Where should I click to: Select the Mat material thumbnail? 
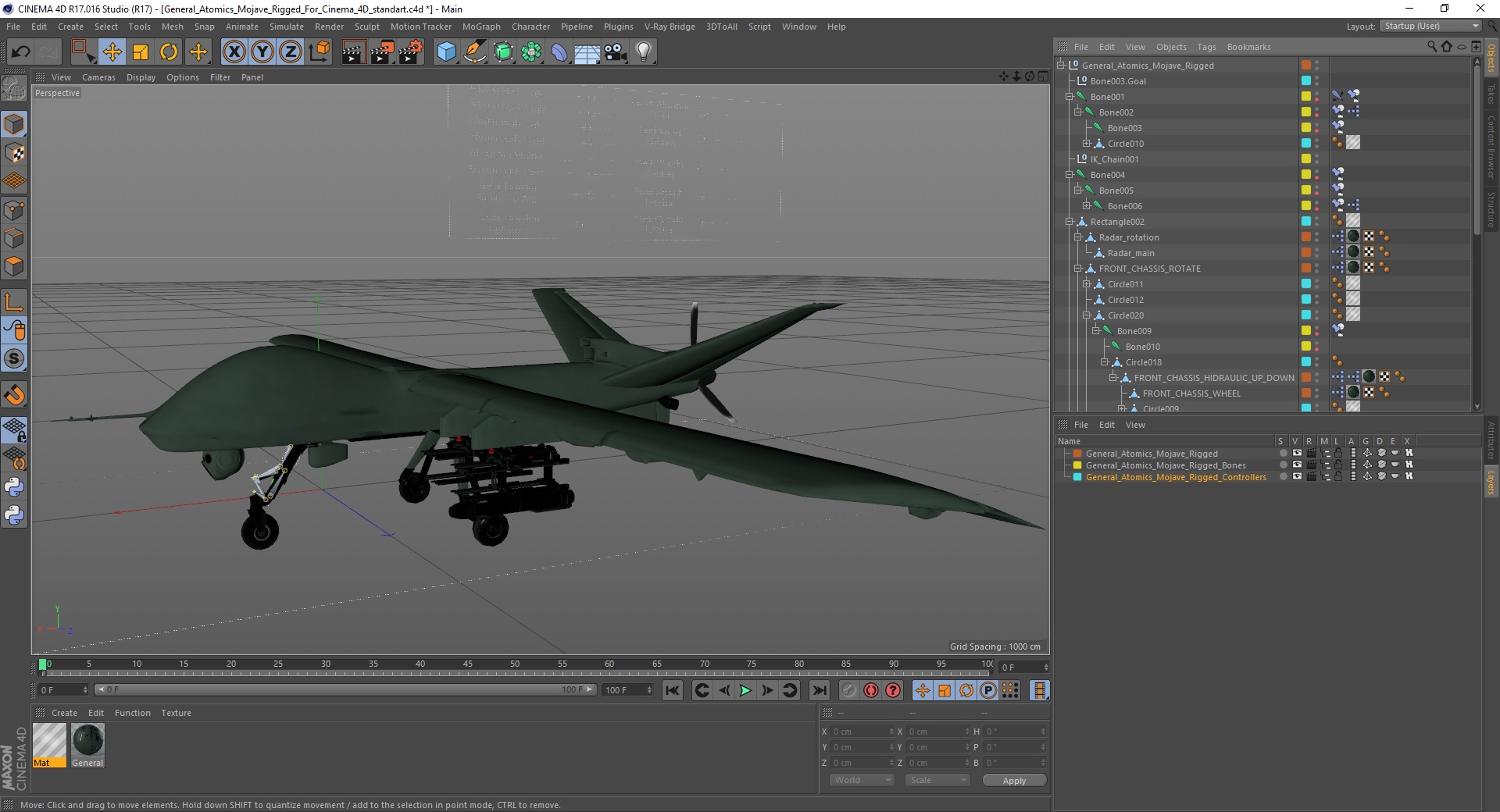tap(49, 745)
